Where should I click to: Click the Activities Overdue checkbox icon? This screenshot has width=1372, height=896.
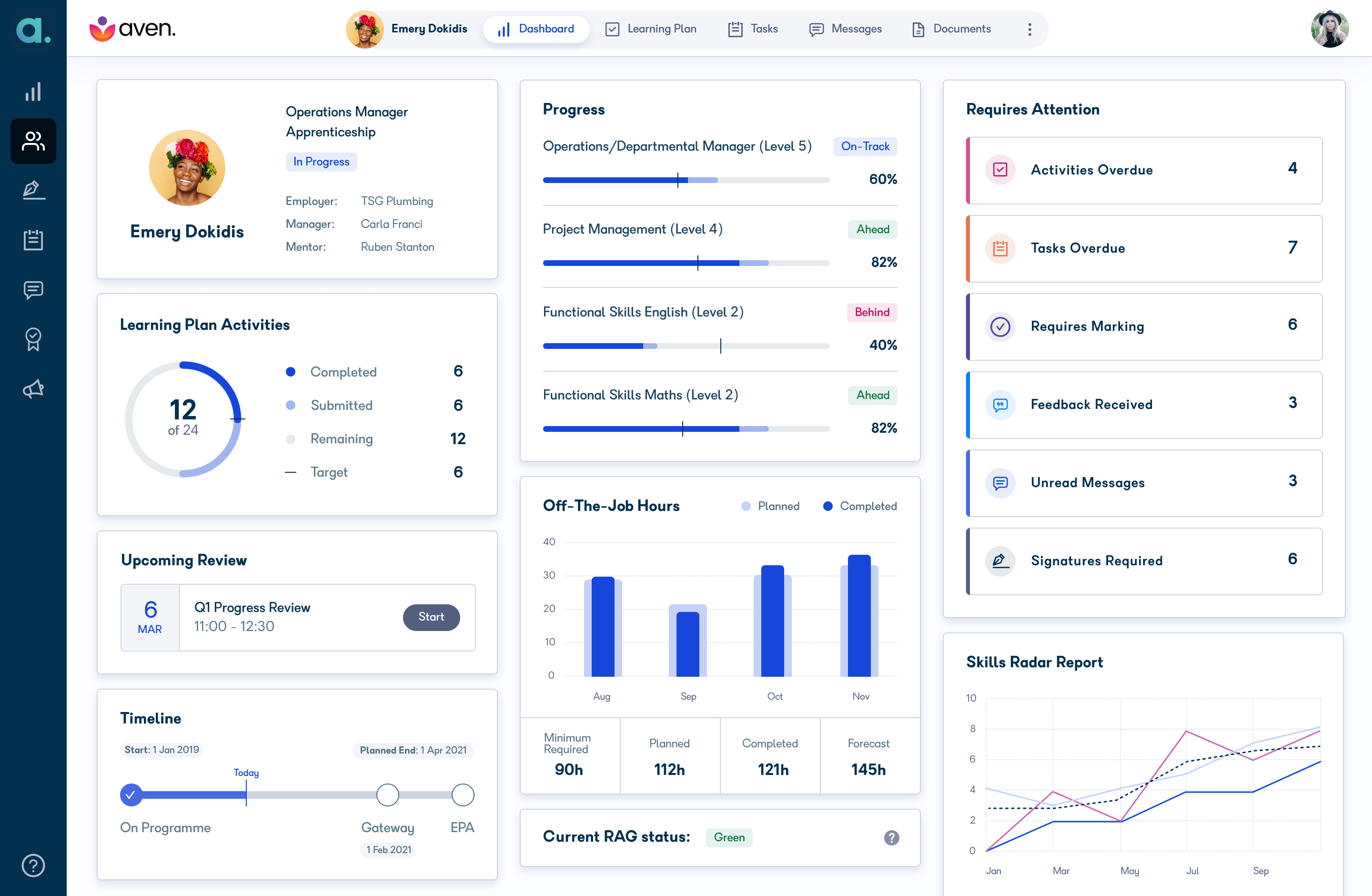click(x=1000, y=170)
